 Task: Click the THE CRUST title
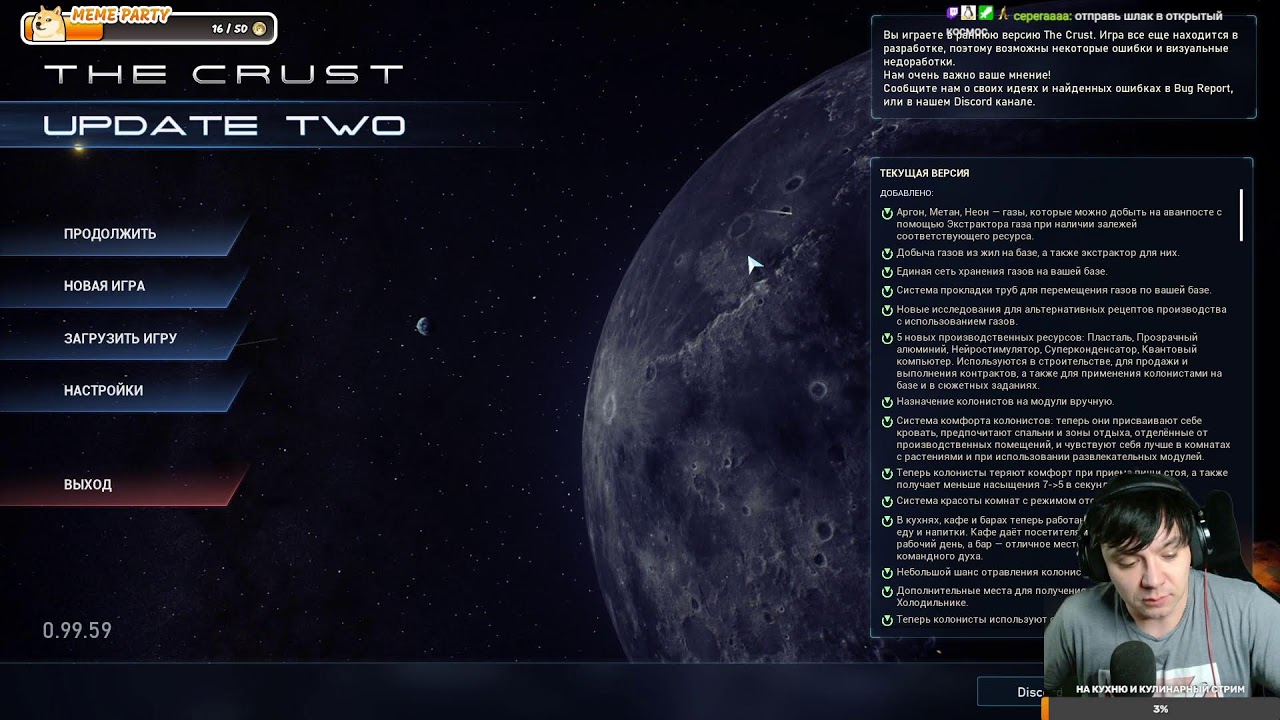(x=224, y=75)
